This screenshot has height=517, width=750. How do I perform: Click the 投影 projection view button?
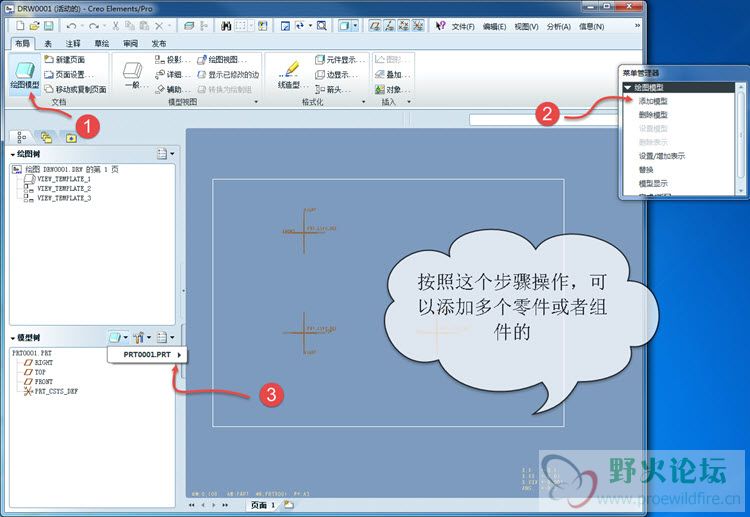point(173,60)
